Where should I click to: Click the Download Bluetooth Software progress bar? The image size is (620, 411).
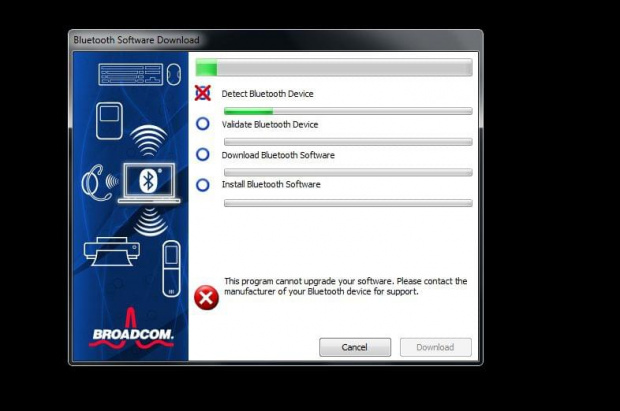[x=348, y=172]
